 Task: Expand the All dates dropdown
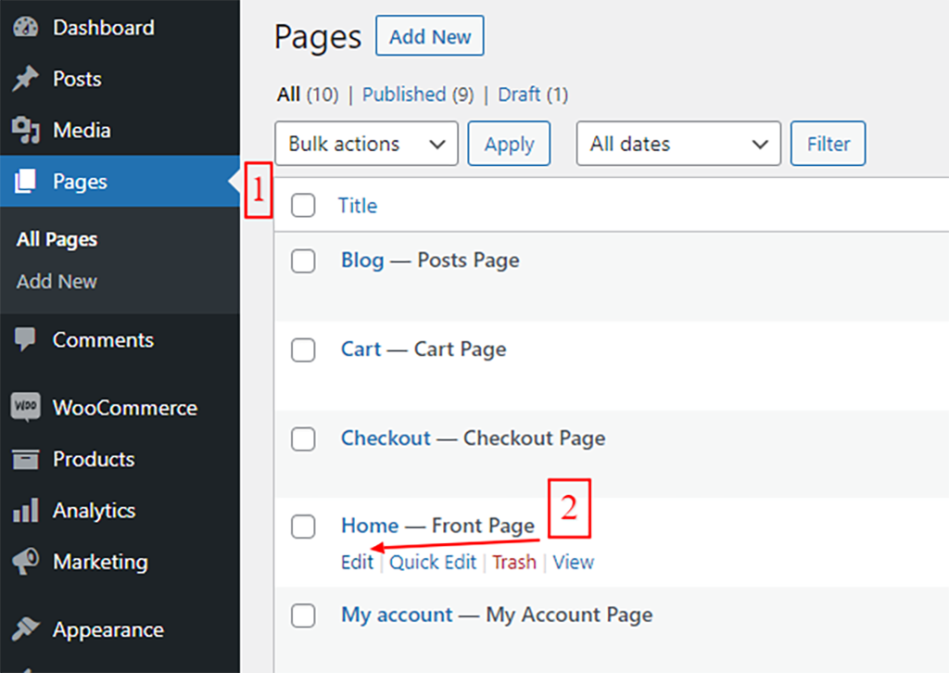(x=678, y=144)
